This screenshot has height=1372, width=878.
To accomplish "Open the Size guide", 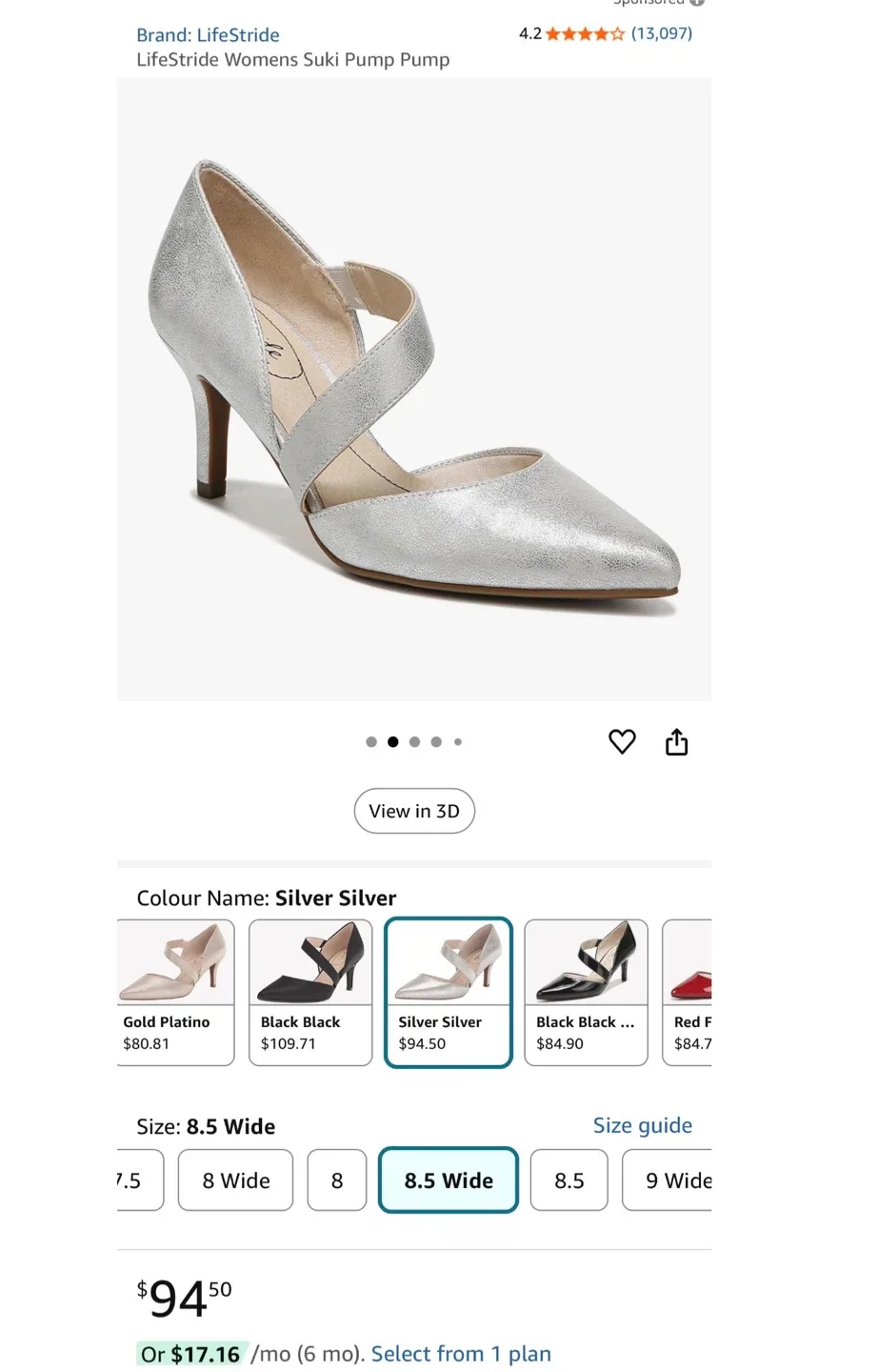I will (642, 1125).
